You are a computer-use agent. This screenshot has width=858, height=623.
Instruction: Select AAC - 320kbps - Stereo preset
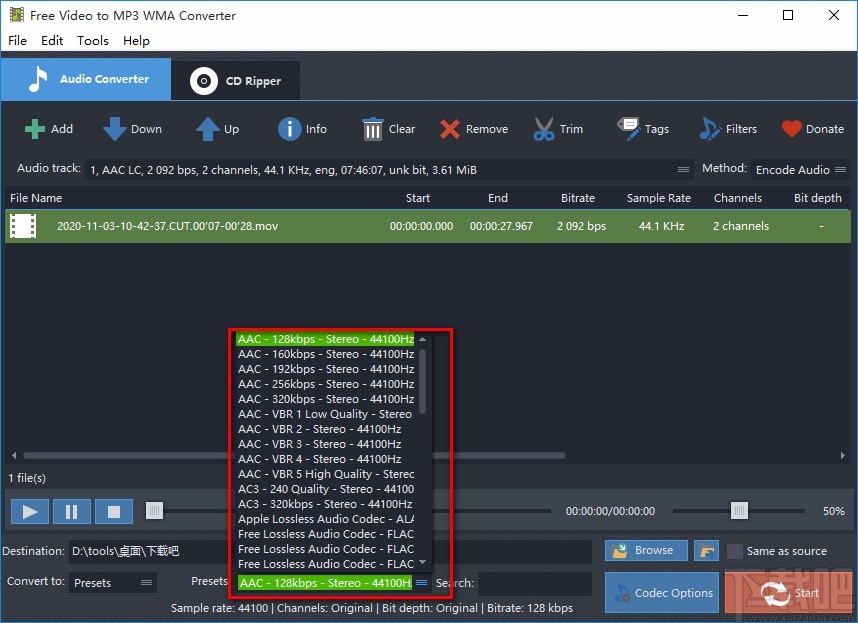pos(326,399)
